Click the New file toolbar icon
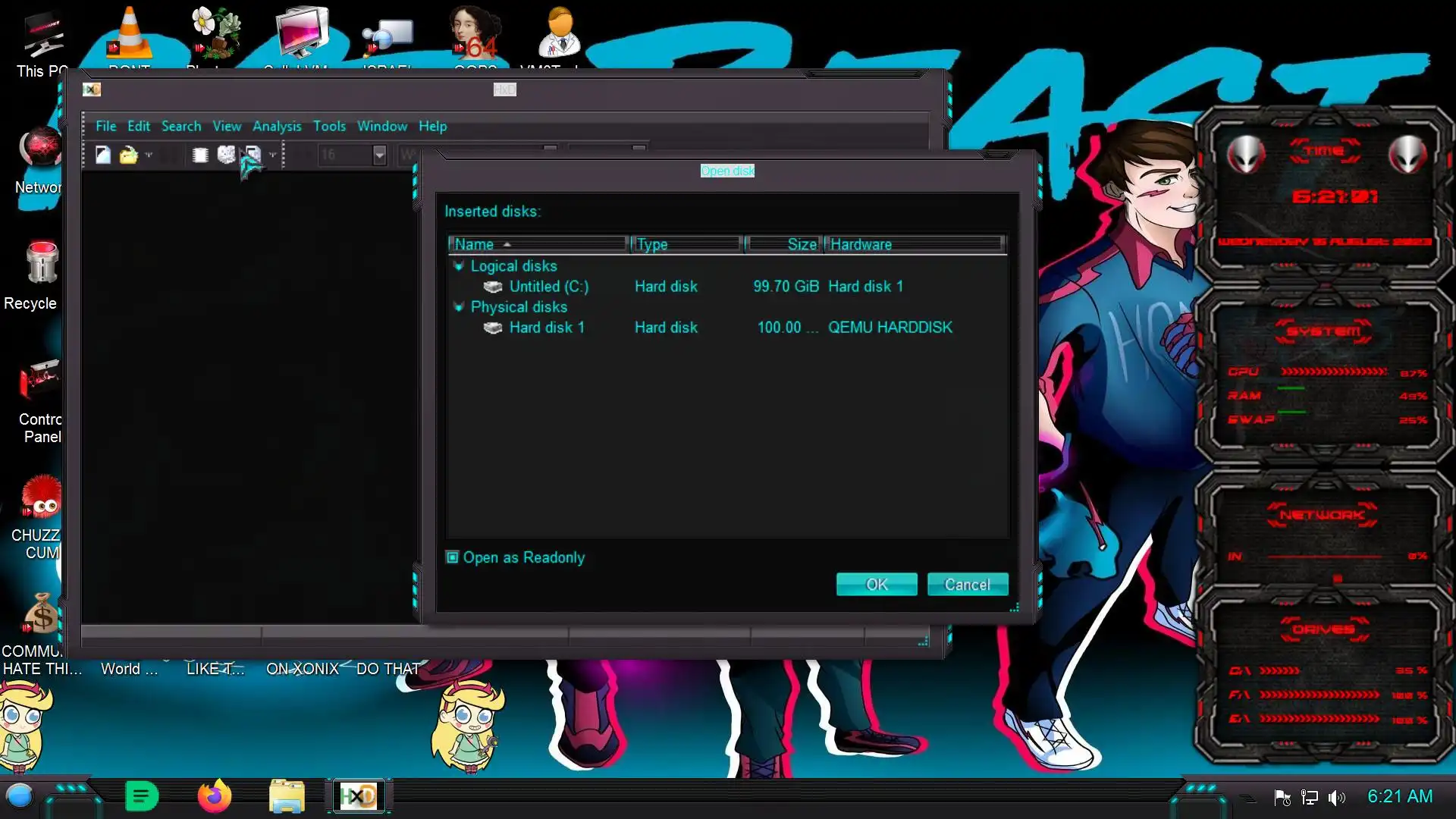This screenshot has width=1456, height=819. point(103,155)
